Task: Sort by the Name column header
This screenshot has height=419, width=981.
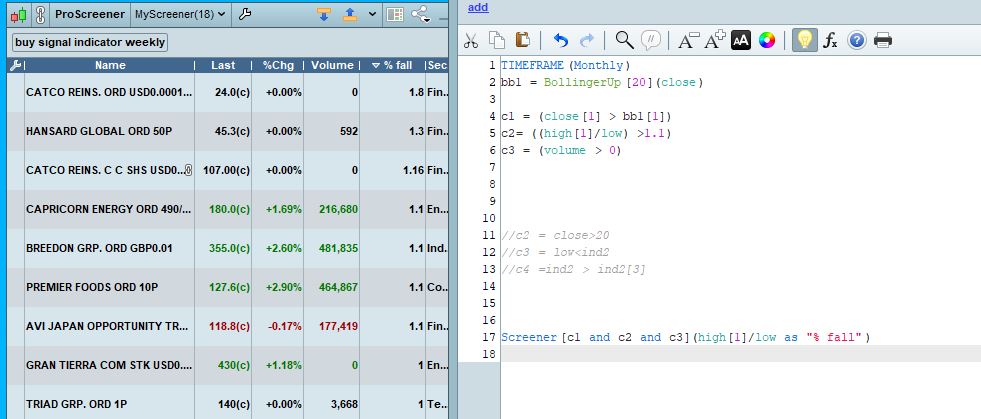Action: click(x=110, y=65)
